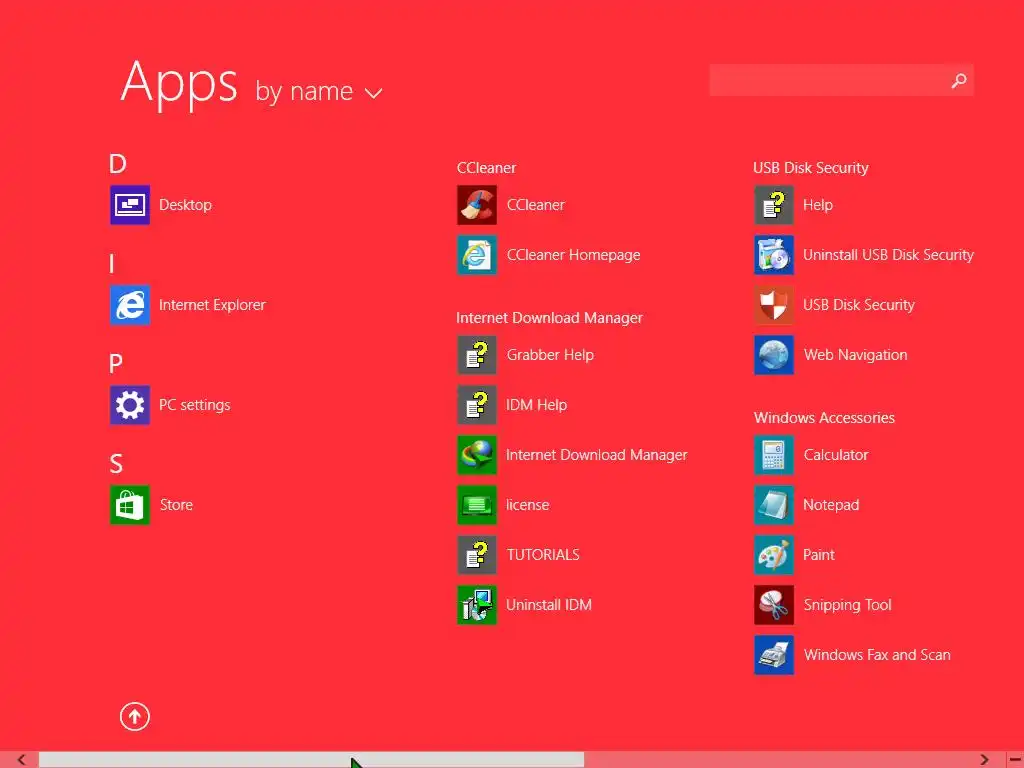Click the search magnifier icon
Image resolution: width=1024 pixels, height=768 pixels.
[x=959, y=80]
